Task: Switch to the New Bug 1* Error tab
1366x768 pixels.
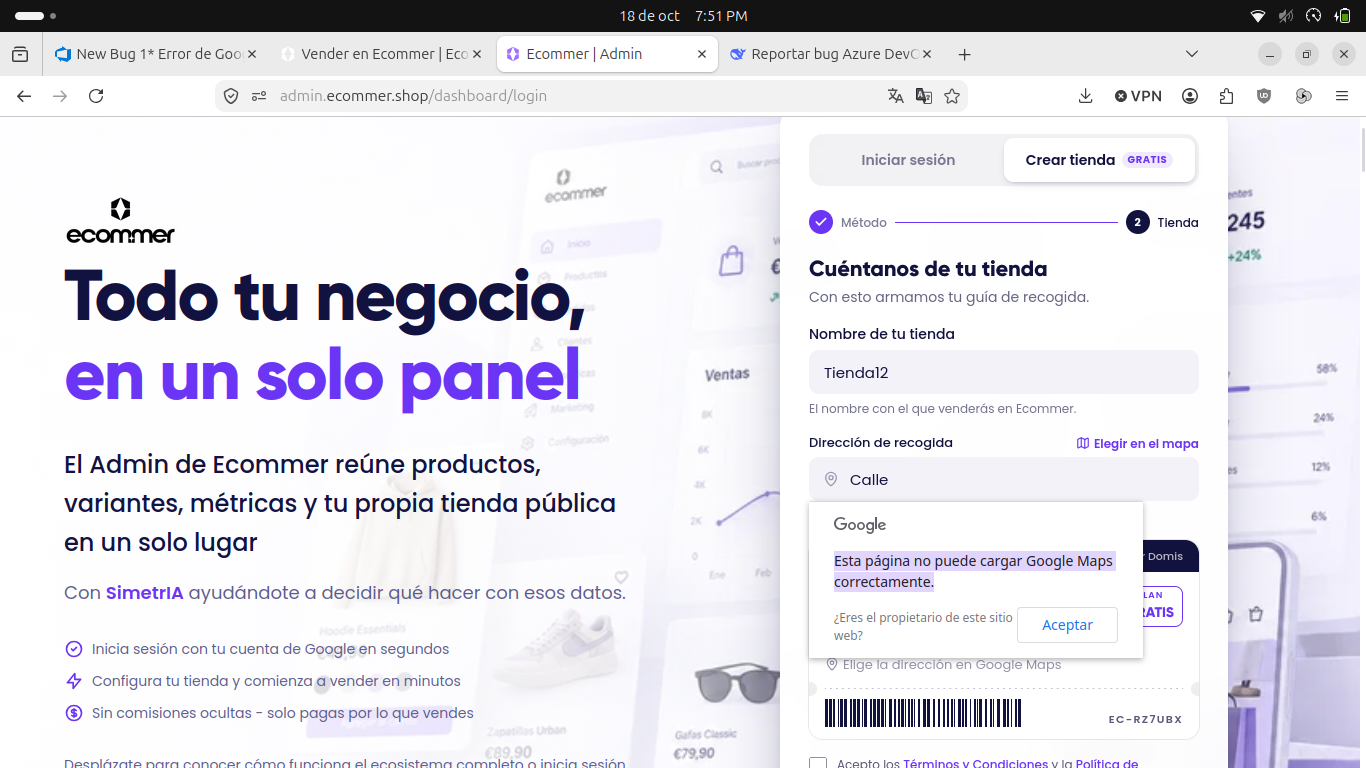Action: pos(156,54)
